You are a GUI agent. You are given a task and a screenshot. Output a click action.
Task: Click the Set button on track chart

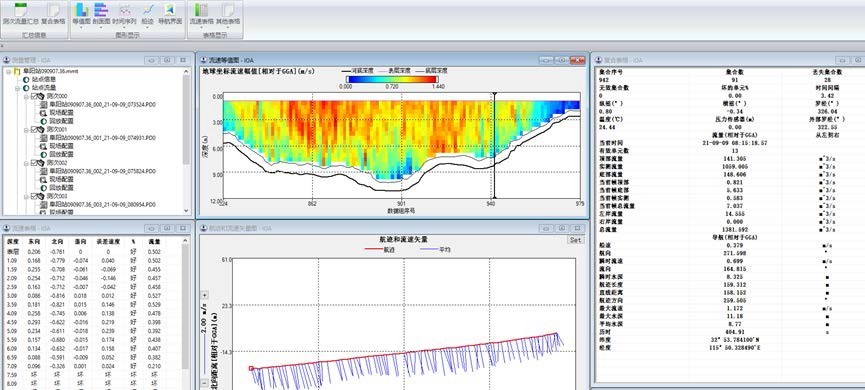pyautogui.click(x=575, y=240)
